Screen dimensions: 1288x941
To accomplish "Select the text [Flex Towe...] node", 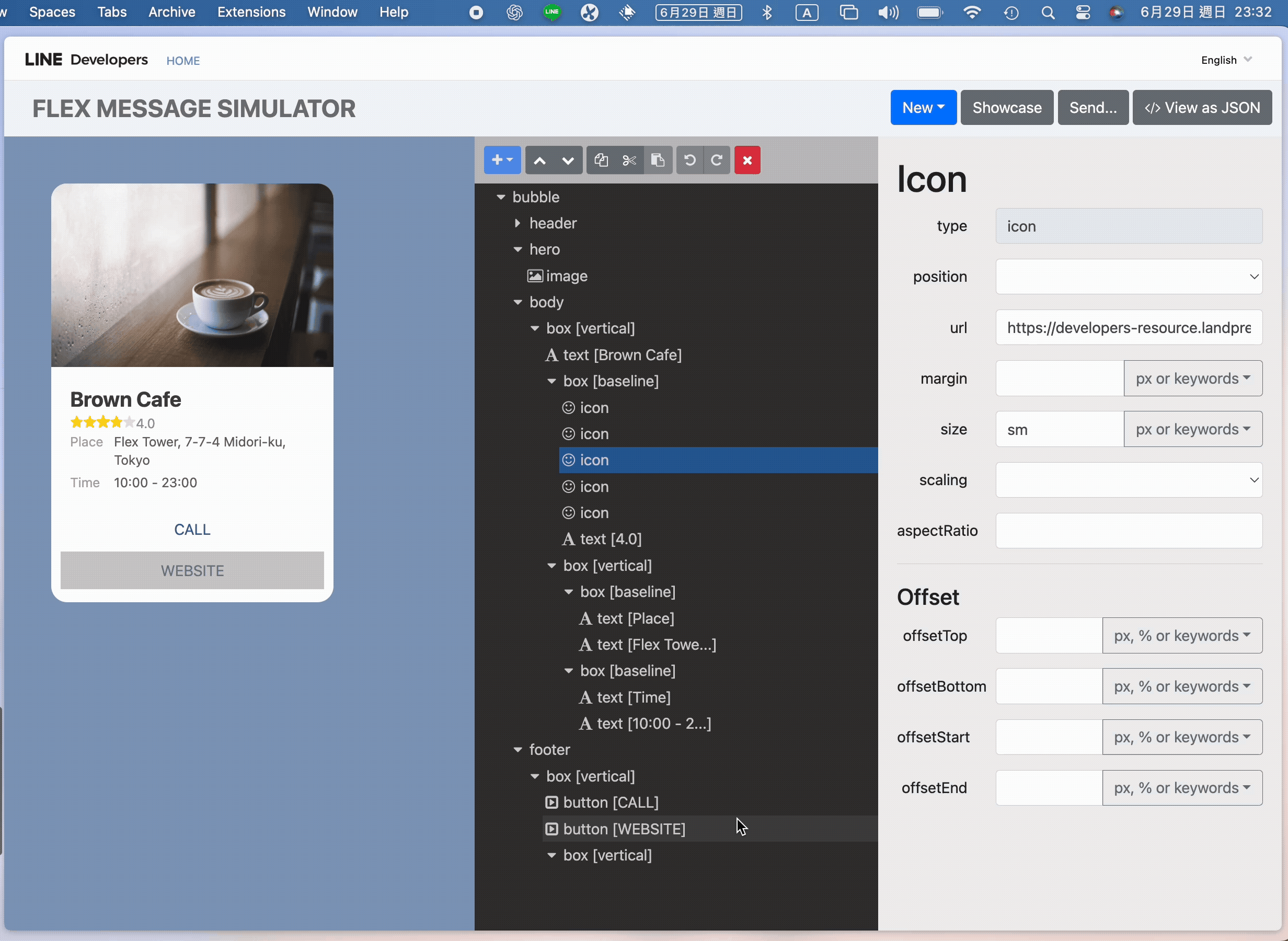I will pyautogui.click(x=648, y=644).
